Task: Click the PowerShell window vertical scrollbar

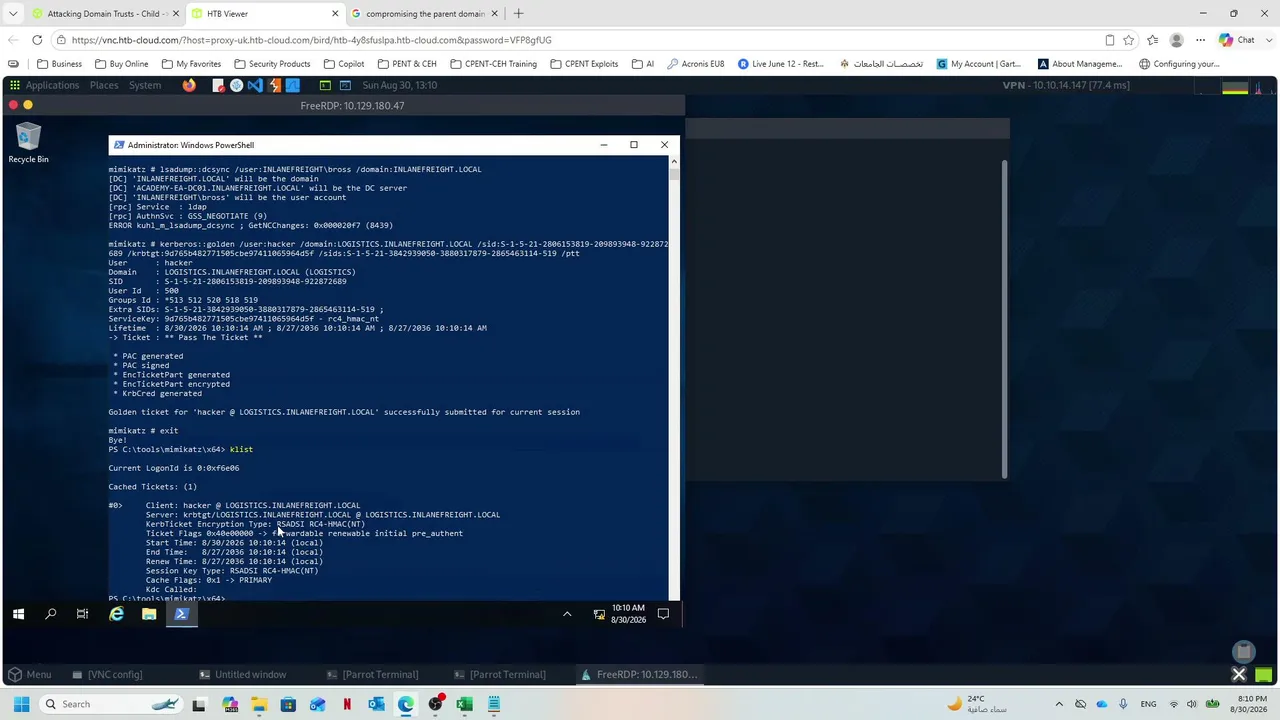Action: click(675, 378)
